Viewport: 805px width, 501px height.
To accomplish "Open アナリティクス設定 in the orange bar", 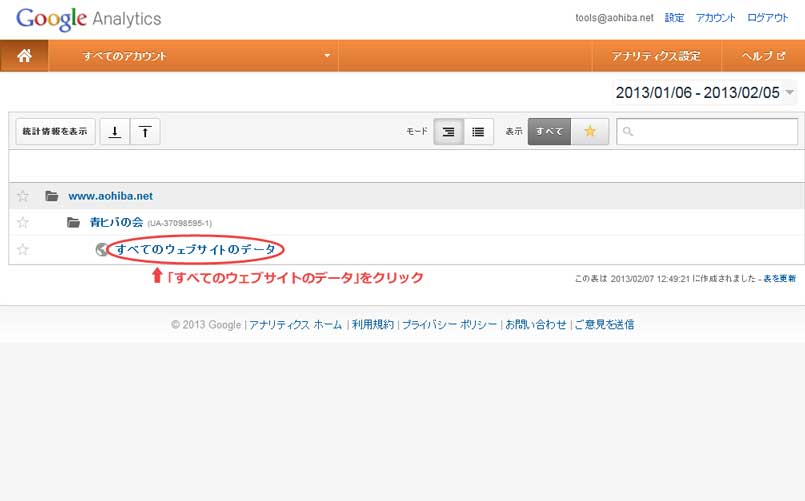I will (656, 56).
